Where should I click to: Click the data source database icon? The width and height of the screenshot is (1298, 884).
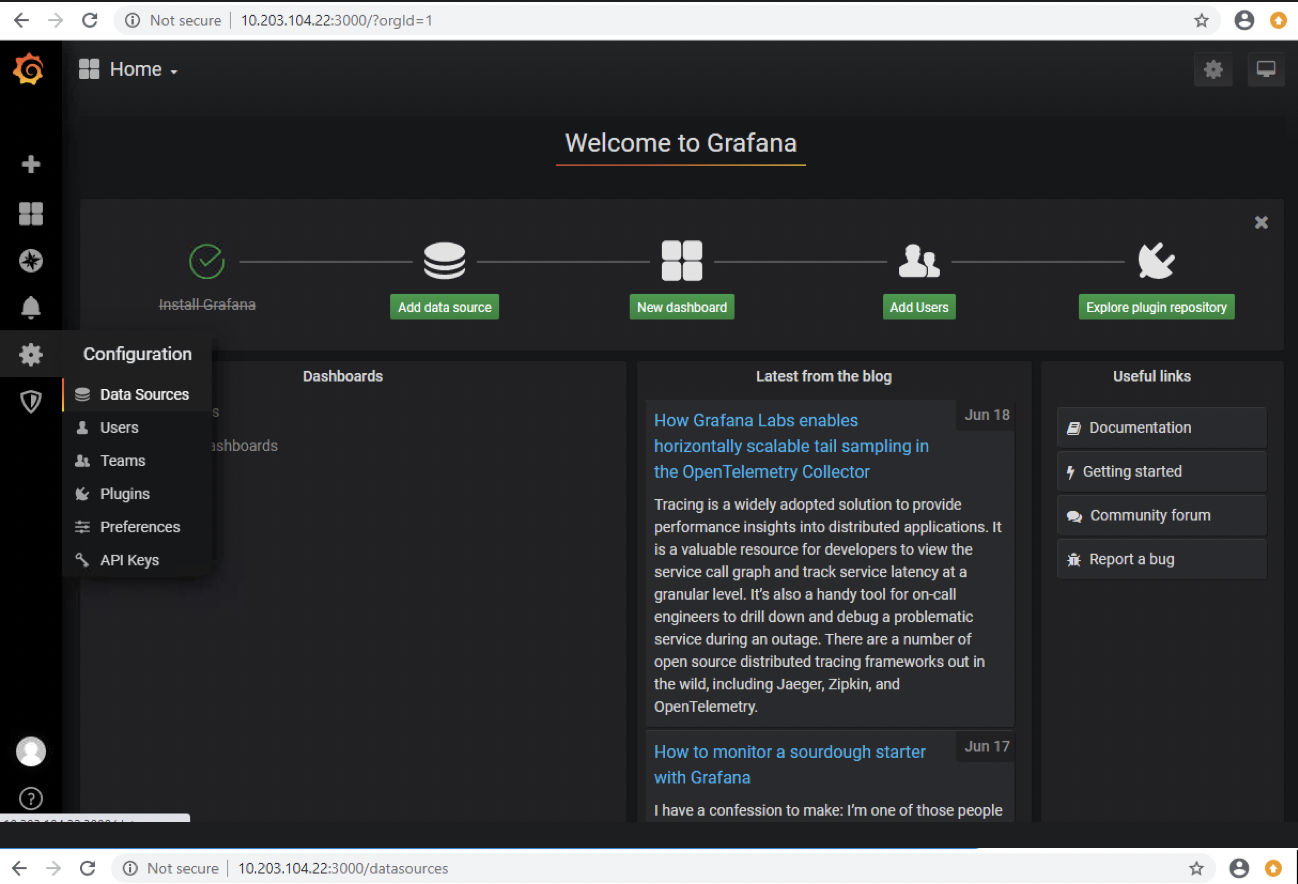click(444, 261)
